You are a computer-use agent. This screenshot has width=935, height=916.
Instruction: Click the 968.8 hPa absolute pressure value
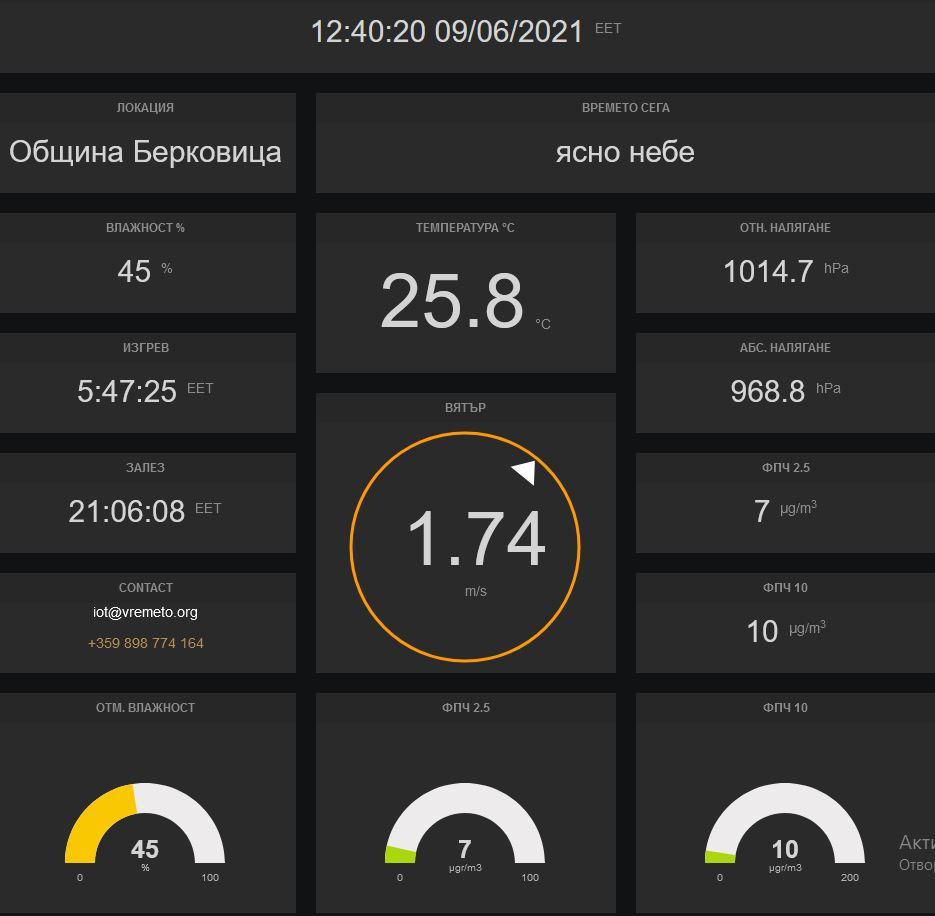[768, 391]
